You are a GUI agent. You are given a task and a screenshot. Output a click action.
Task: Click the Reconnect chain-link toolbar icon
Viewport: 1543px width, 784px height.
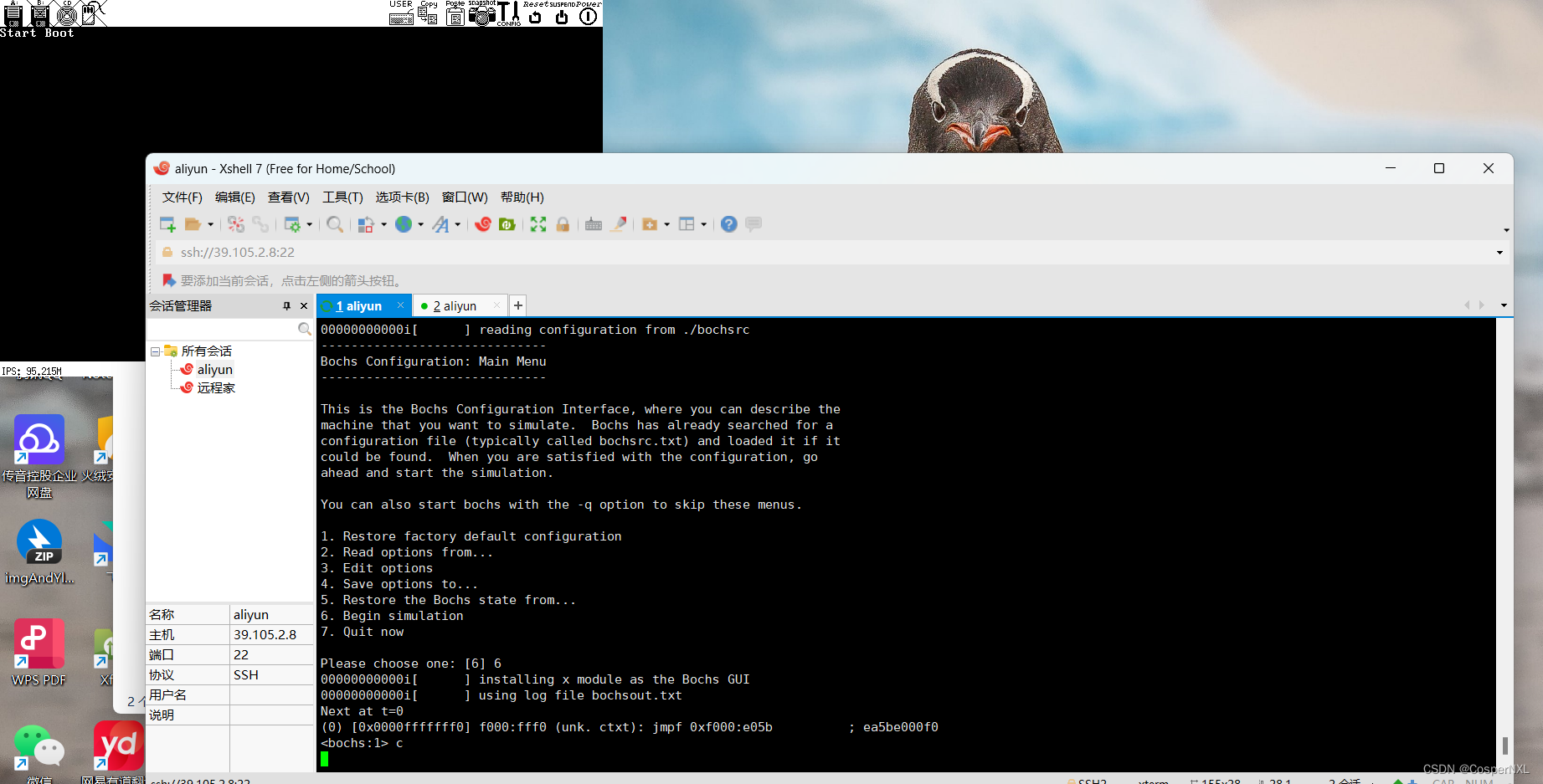coord(261,224)
